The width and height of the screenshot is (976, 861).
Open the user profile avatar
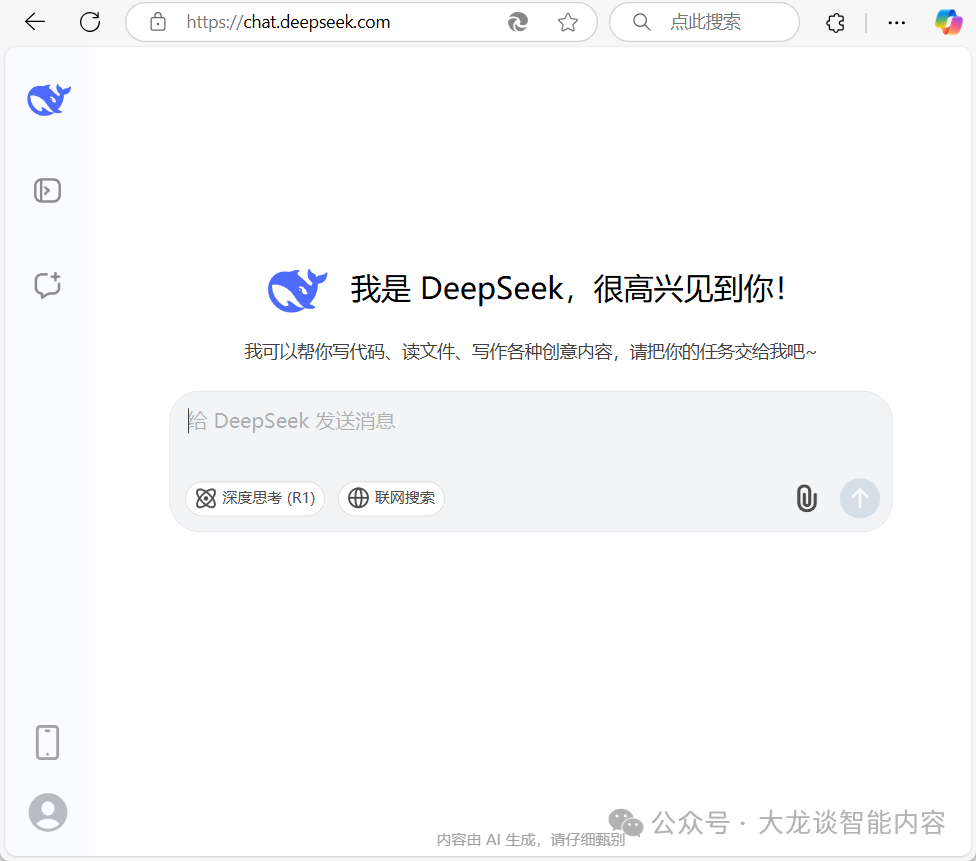click(48, 812)
